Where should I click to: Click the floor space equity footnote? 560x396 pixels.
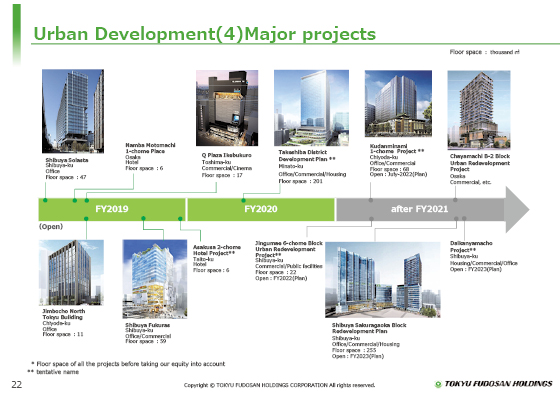pyautogui.click(x=128, y=364)
